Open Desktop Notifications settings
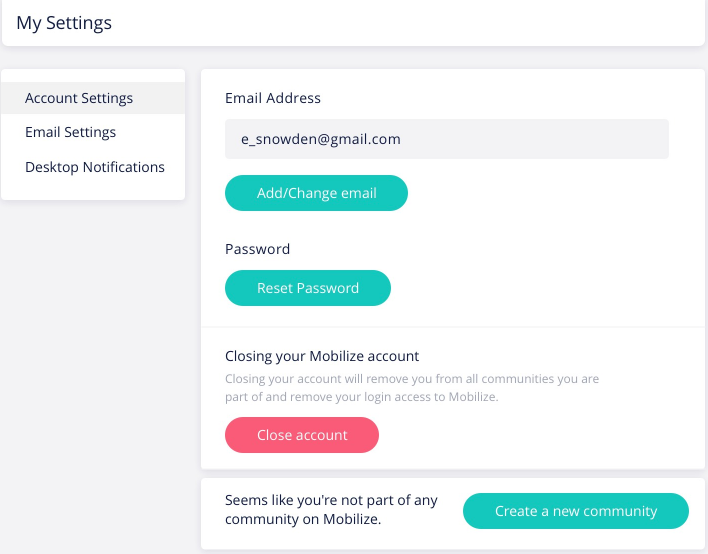Image resolution: width=708 pixels, height=554 pixels. pyautogui.click(x=93, y=167)
